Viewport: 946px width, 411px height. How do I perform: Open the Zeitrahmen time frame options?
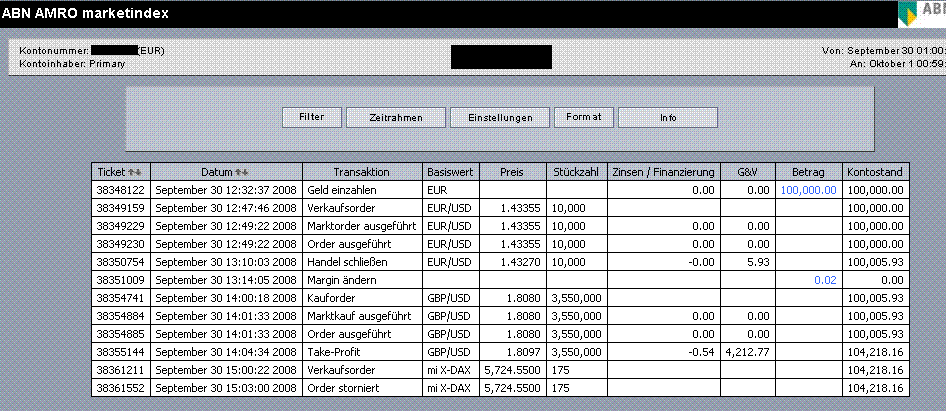click(395, 118)
